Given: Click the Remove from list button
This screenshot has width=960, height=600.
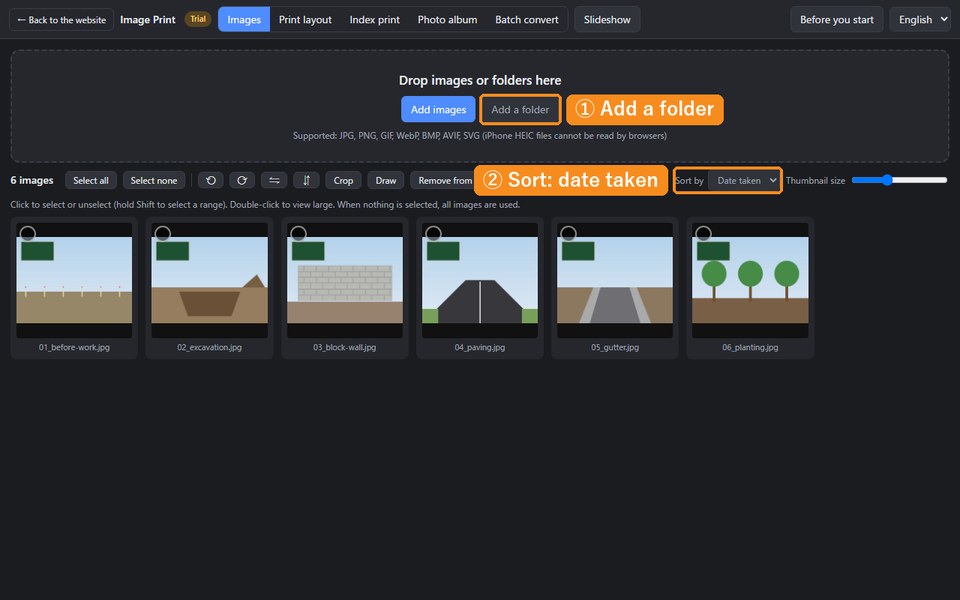Looking at the screenshot, I should click(444, 180).
